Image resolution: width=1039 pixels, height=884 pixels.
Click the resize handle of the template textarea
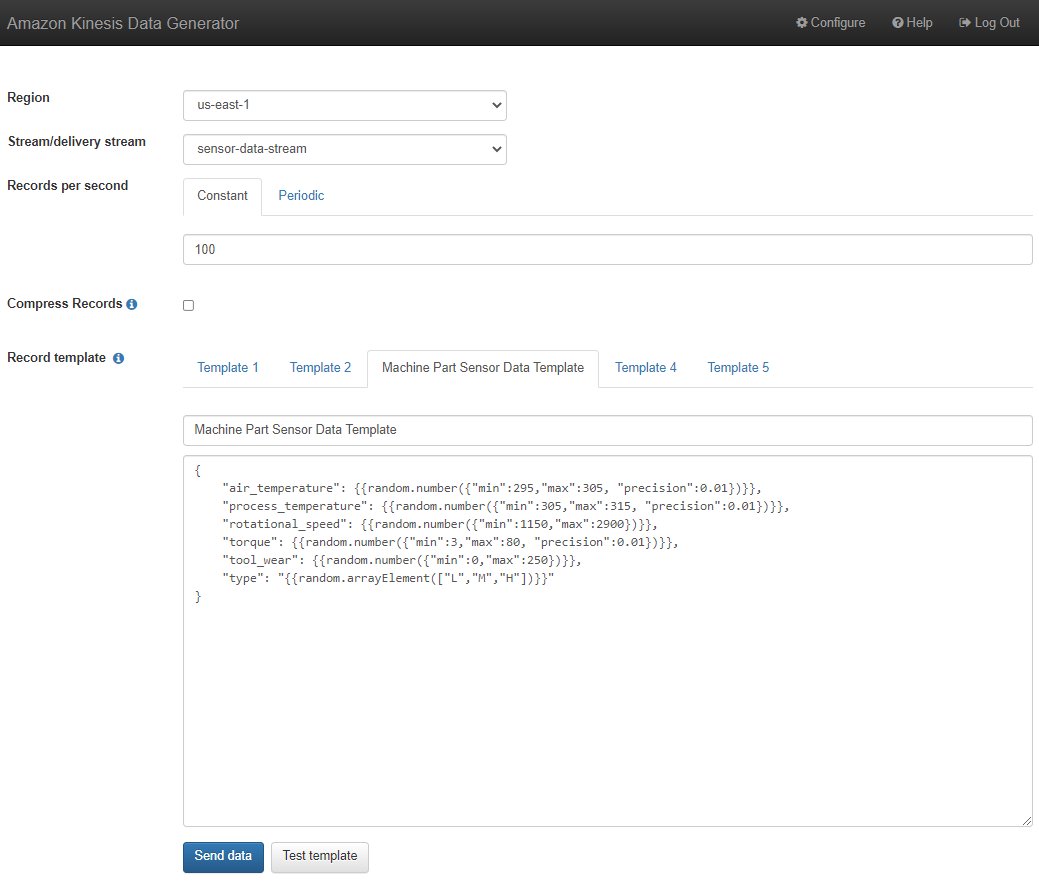click(1026, 821)
